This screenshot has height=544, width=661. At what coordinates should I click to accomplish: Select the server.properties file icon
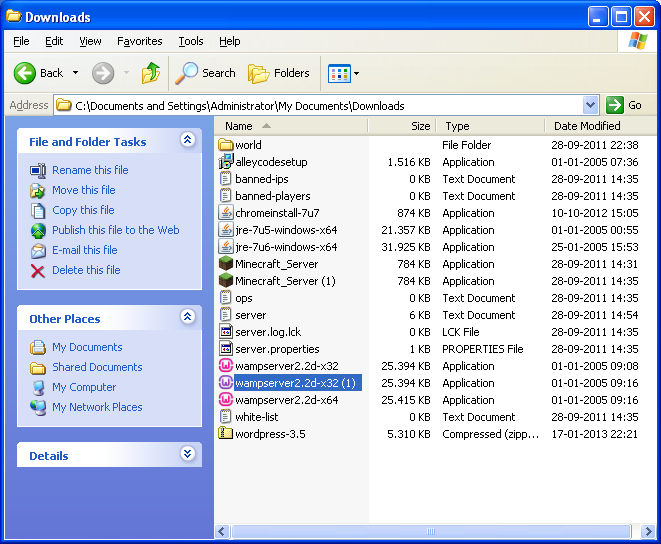[226, 349]
